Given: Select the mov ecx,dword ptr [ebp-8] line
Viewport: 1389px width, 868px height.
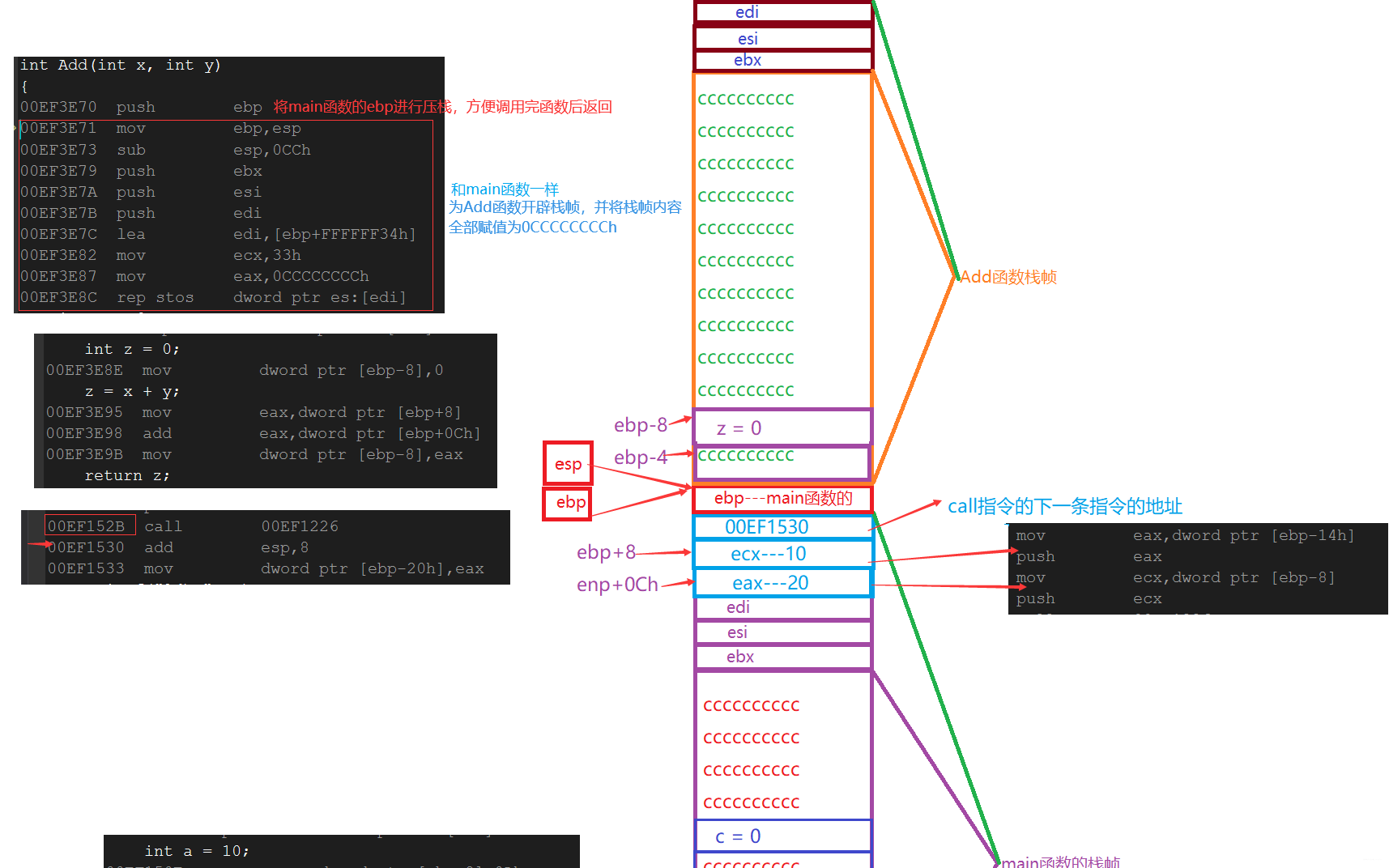Looking at the screenshot, I should pos(1175,577).
